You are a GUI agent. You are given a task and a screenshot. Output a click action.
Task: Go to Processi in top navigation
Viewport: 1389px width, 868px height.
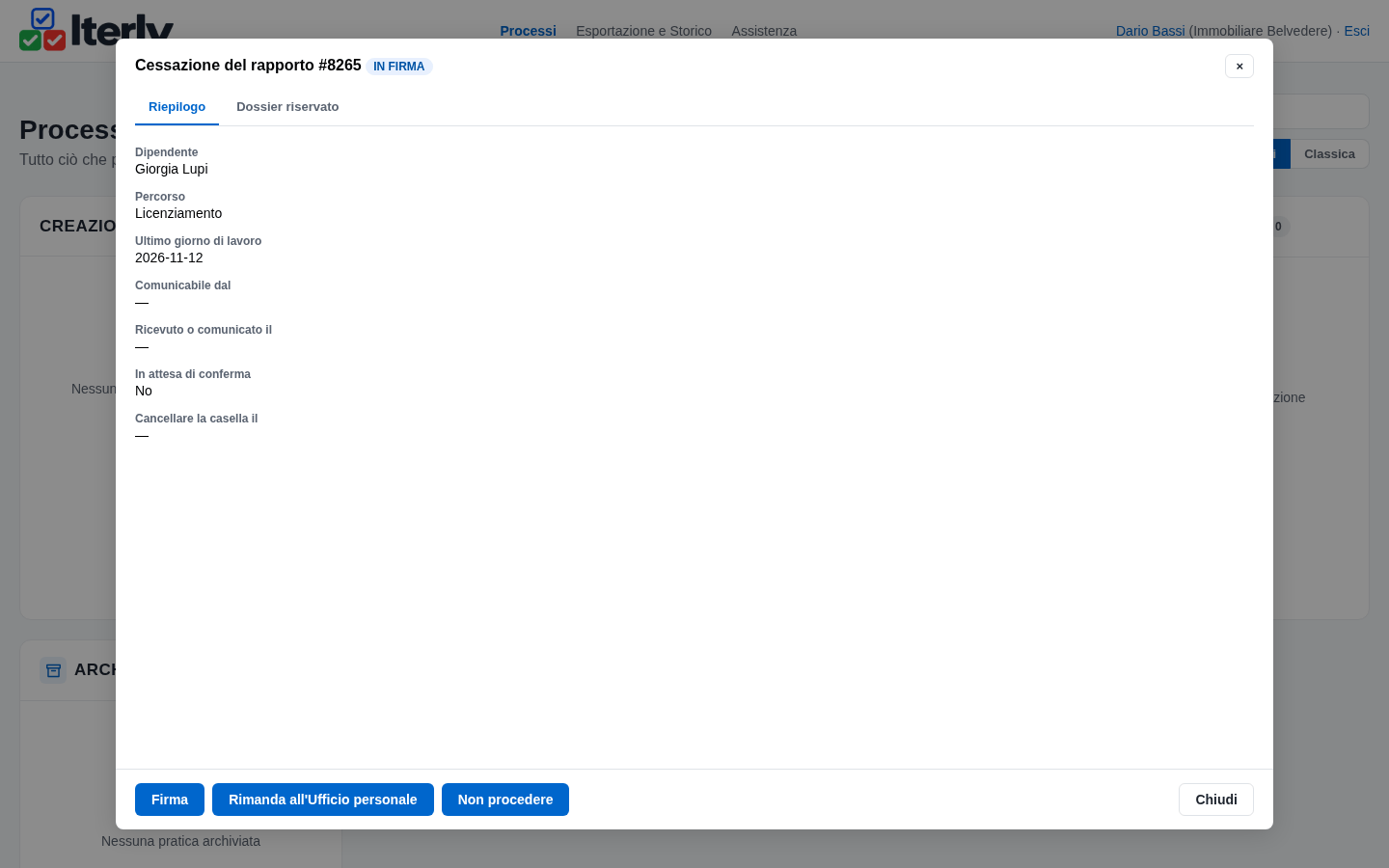(528, 31)
